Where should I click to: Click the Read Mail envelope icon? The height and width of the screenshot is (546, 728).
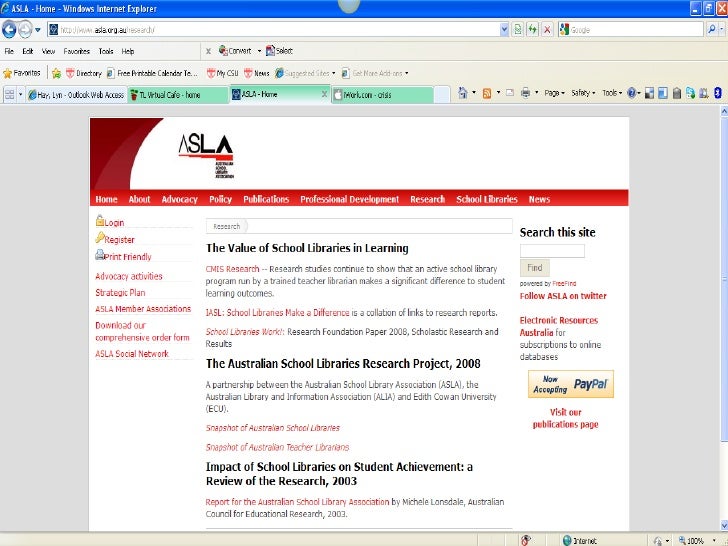pos(510,93)
